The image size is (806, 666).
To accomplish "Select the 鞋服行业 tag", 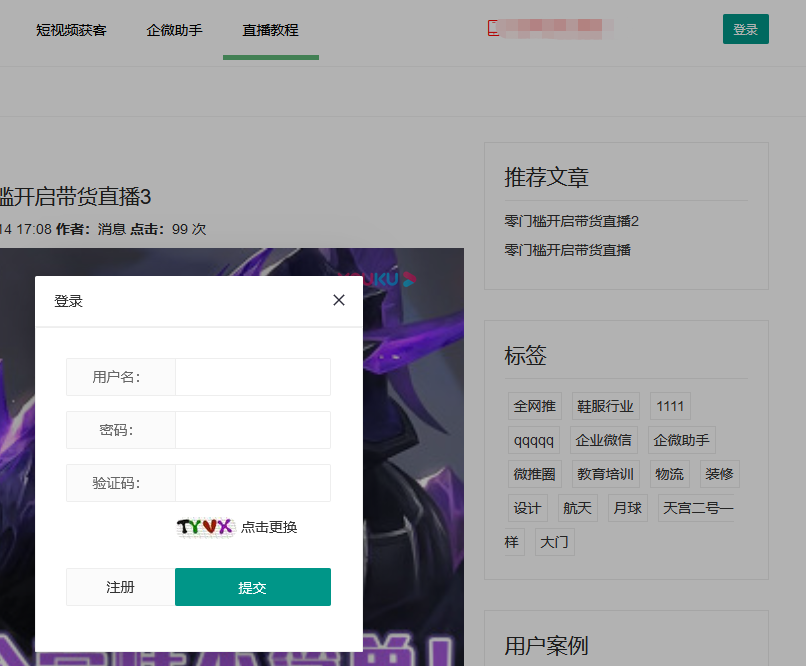I will [606, 406].
